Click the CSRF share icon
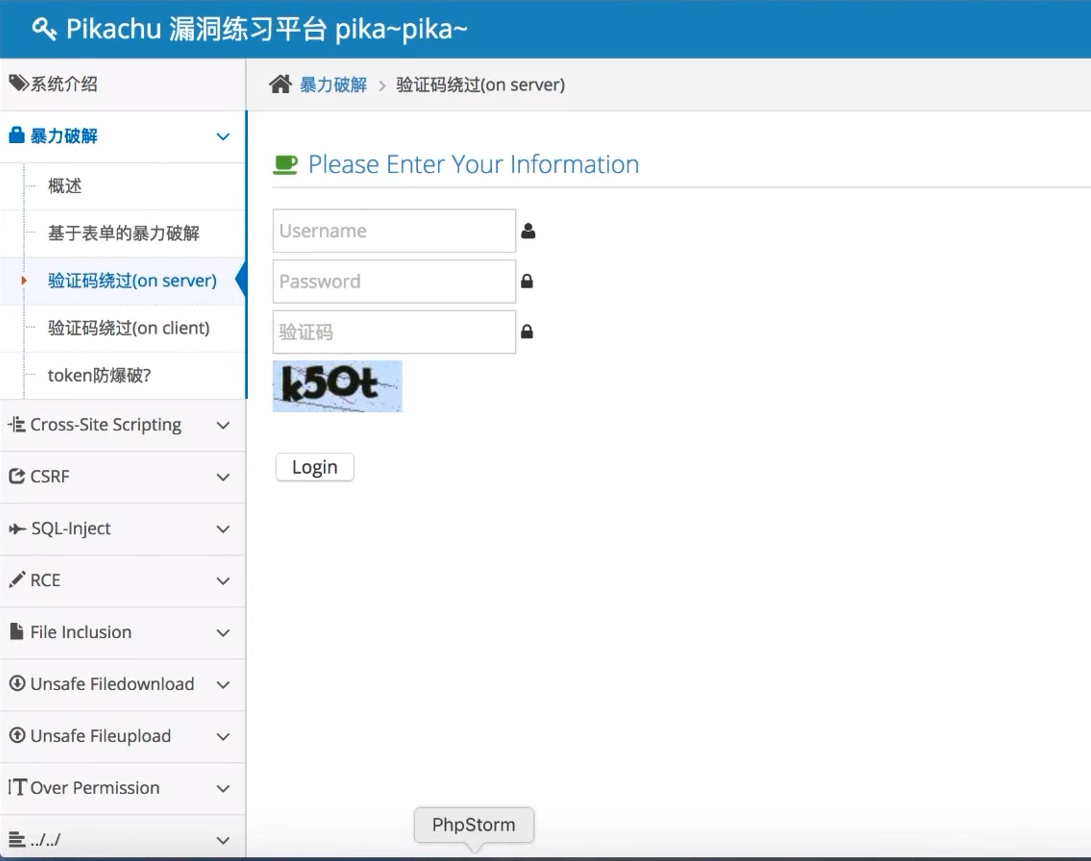The width and height of the screenshot is (1091, 861). 17,476
